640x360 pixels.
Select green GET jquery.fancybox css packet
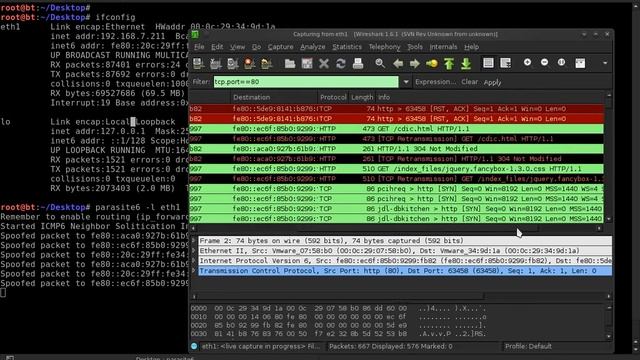[396, 169]
